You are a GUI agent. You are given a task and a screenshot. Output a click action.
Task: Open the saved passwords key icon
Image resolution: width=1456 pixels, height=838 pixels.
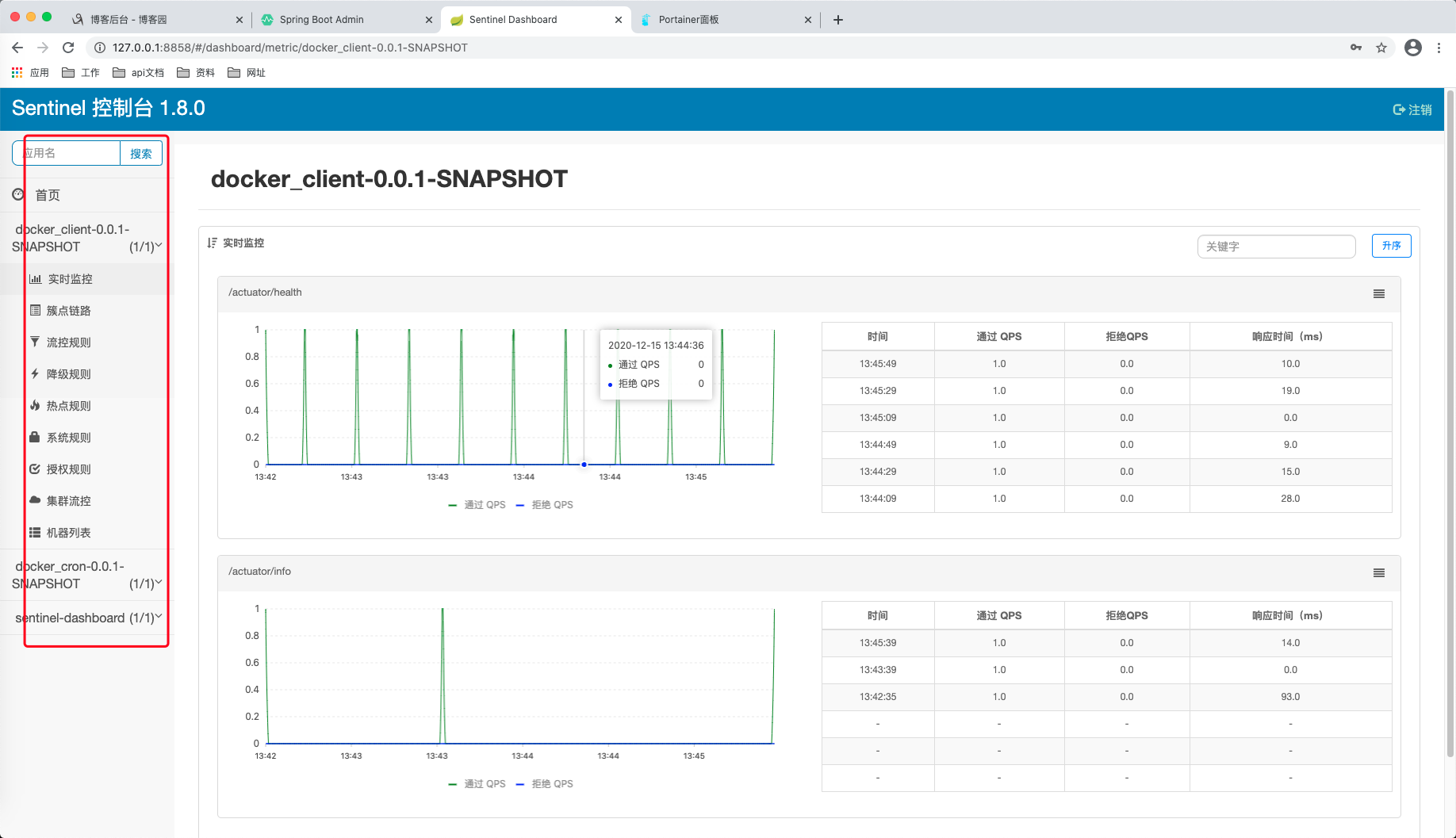point(1356,48)
